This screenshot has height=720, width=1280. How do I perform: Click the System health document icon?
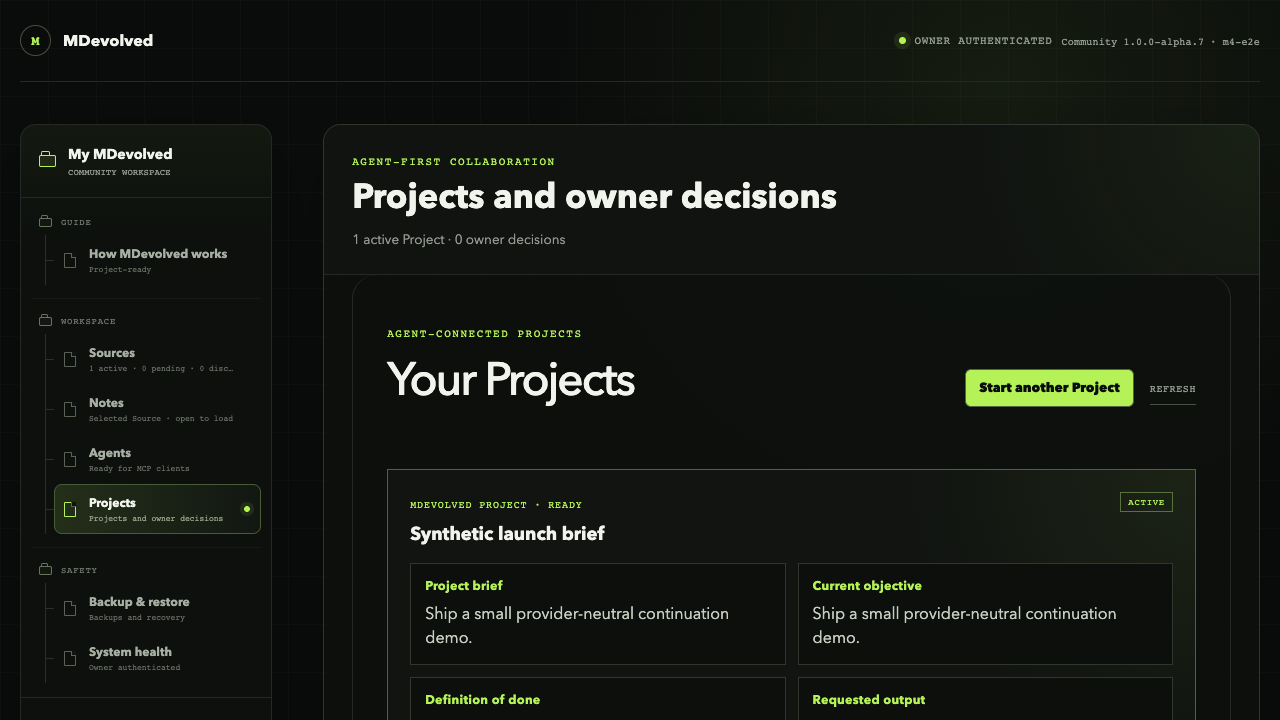click(x=70, y=659)
